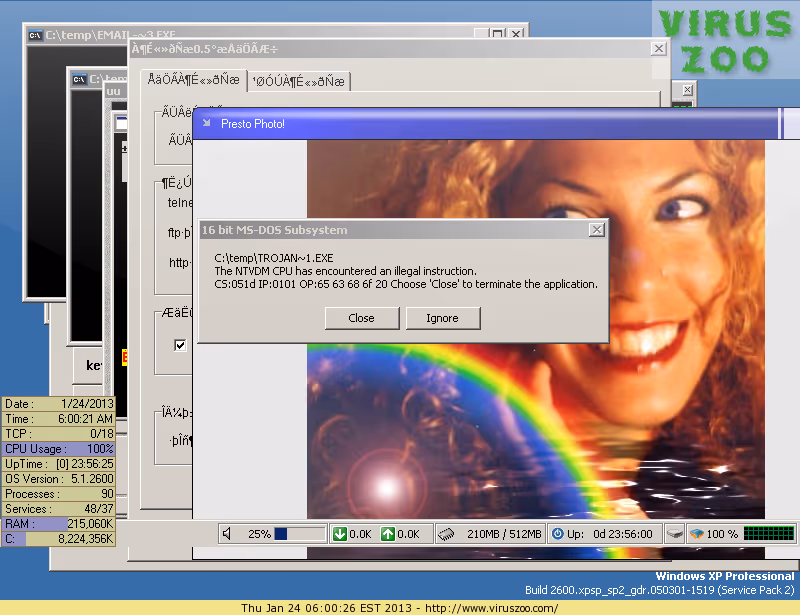Click the C: 8,224,356K disk row
This screenshot has width=800, height=615.
coord(59,539)
